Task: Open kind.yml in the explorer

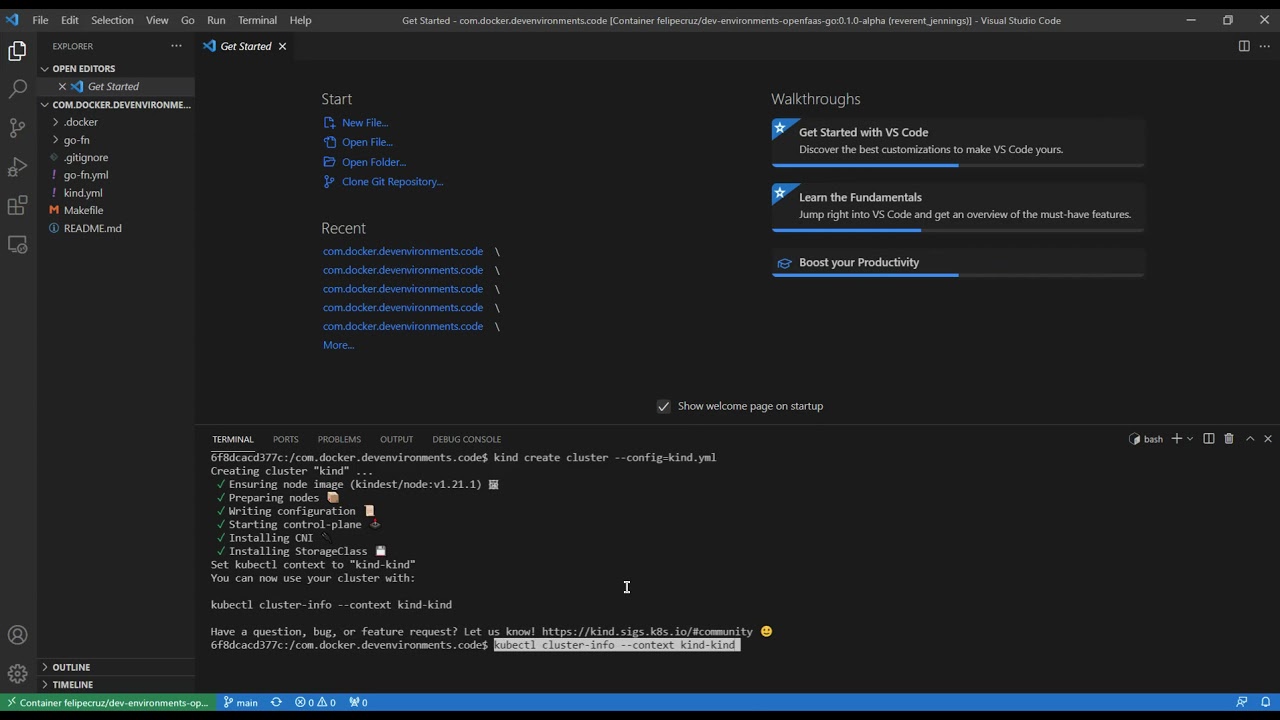Action: click(x=117, y=193)
